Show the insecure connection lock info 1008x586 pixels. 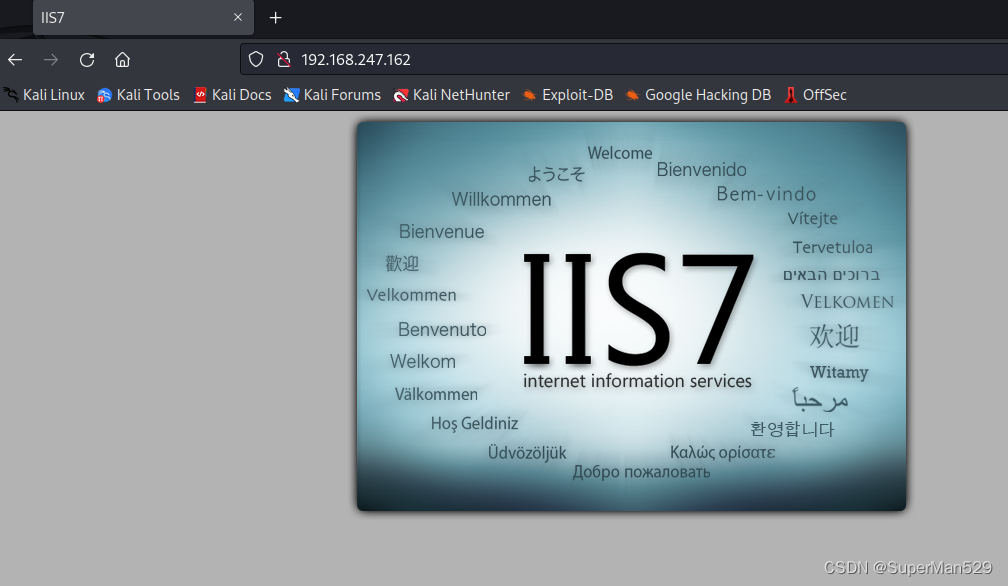(x=284, y=59)
